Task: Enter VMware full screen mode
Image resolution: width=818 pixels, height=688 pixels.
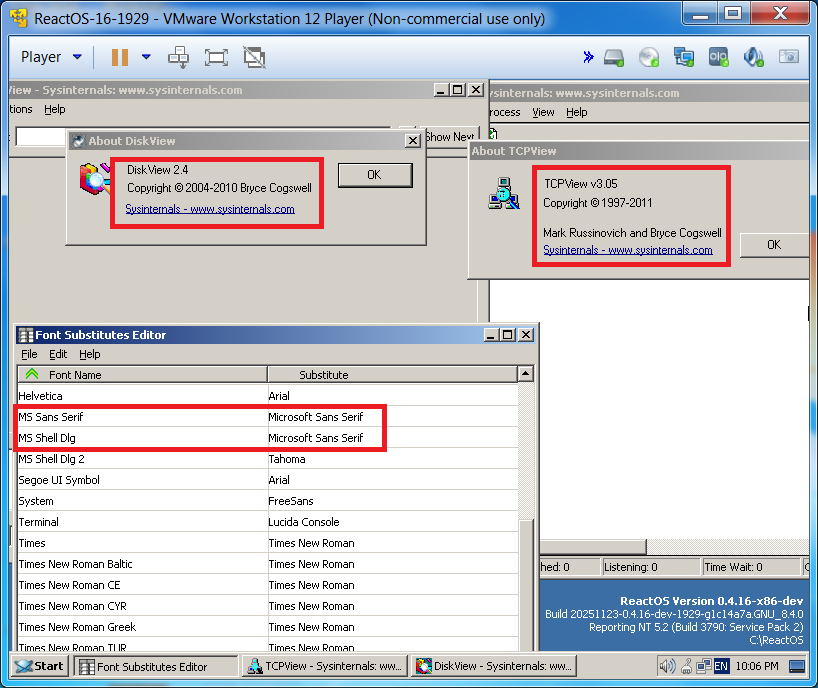Action: click(x=216, y=57)
